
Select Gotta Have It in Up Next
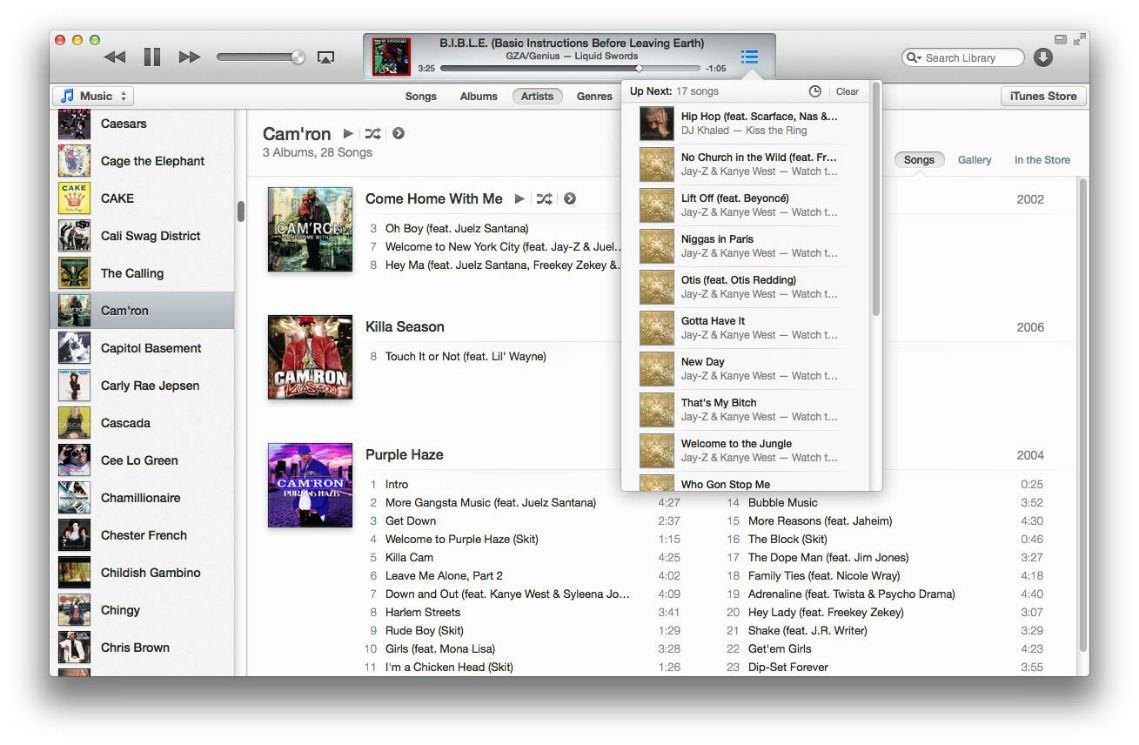click(747, 327)
